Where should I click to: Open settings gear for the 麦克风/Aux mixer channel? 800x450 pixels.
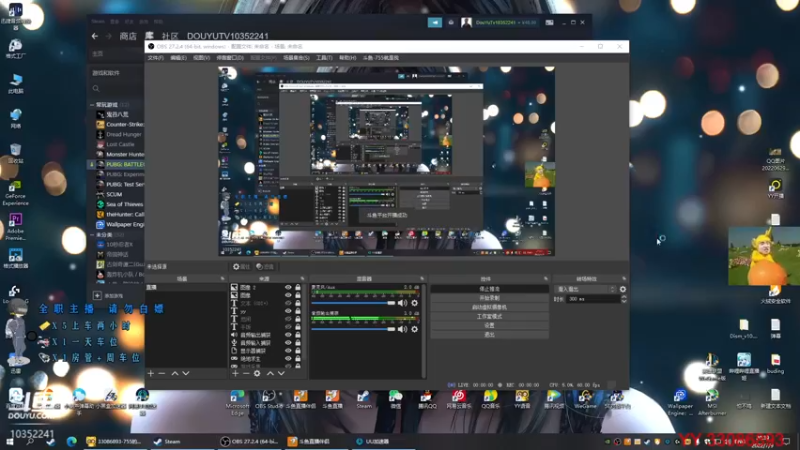pyautogui.click(x=414, y=303)
